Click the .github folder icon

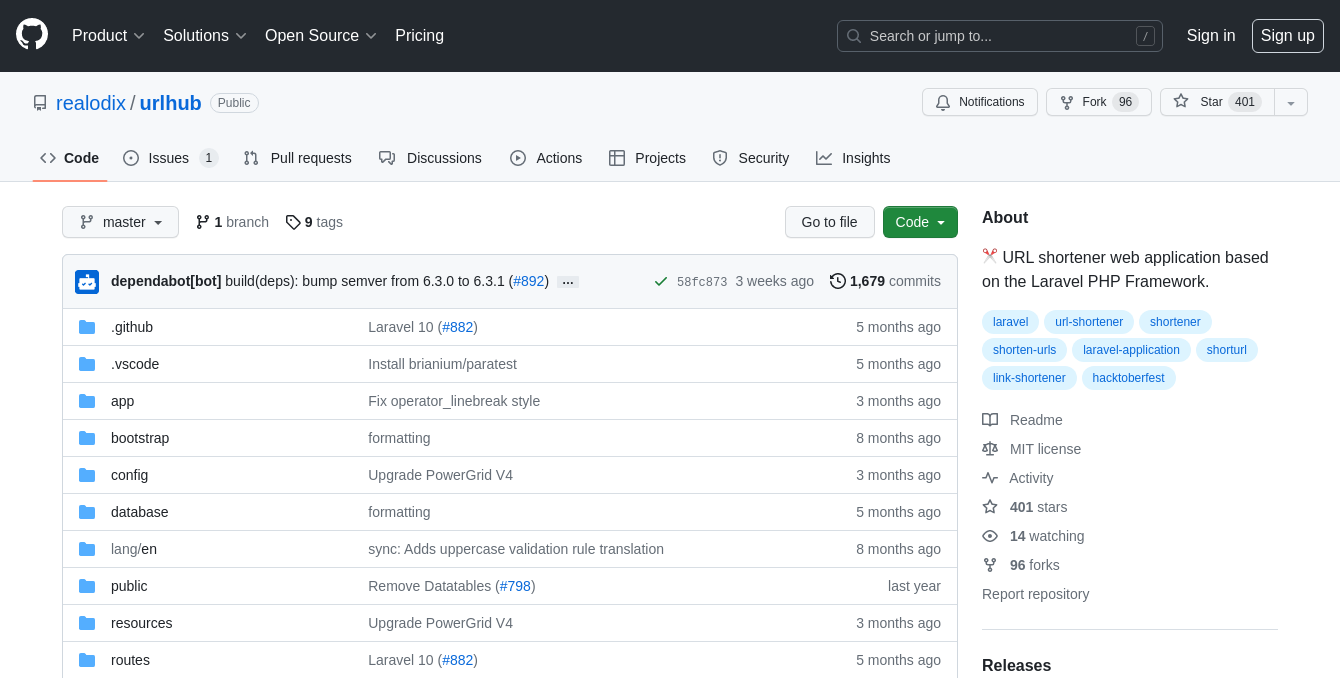[87, 327]
